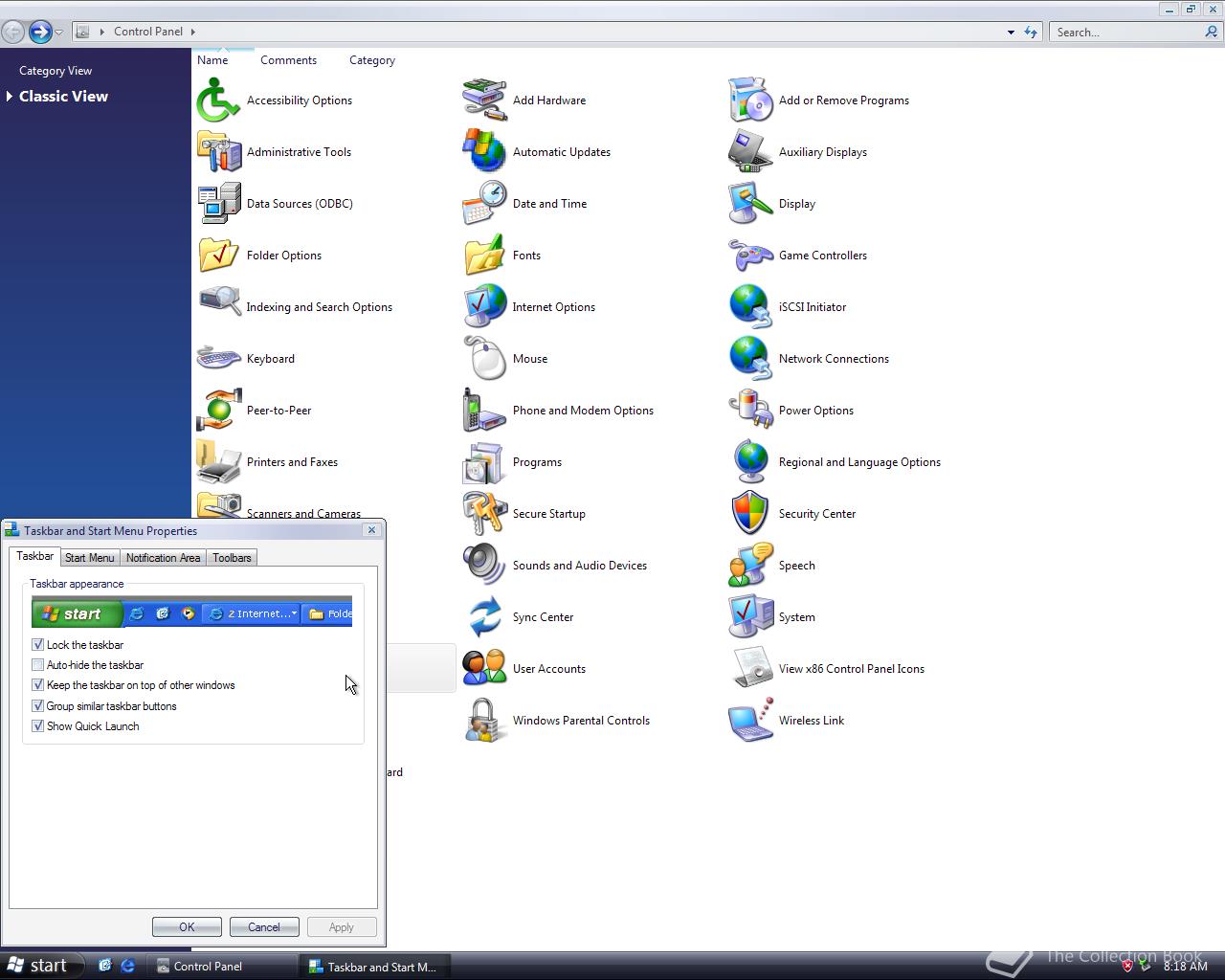Open the iSCSI Initiator icon
The width and height of the screenshot is (1225, 980).
(x=751, y=307)
